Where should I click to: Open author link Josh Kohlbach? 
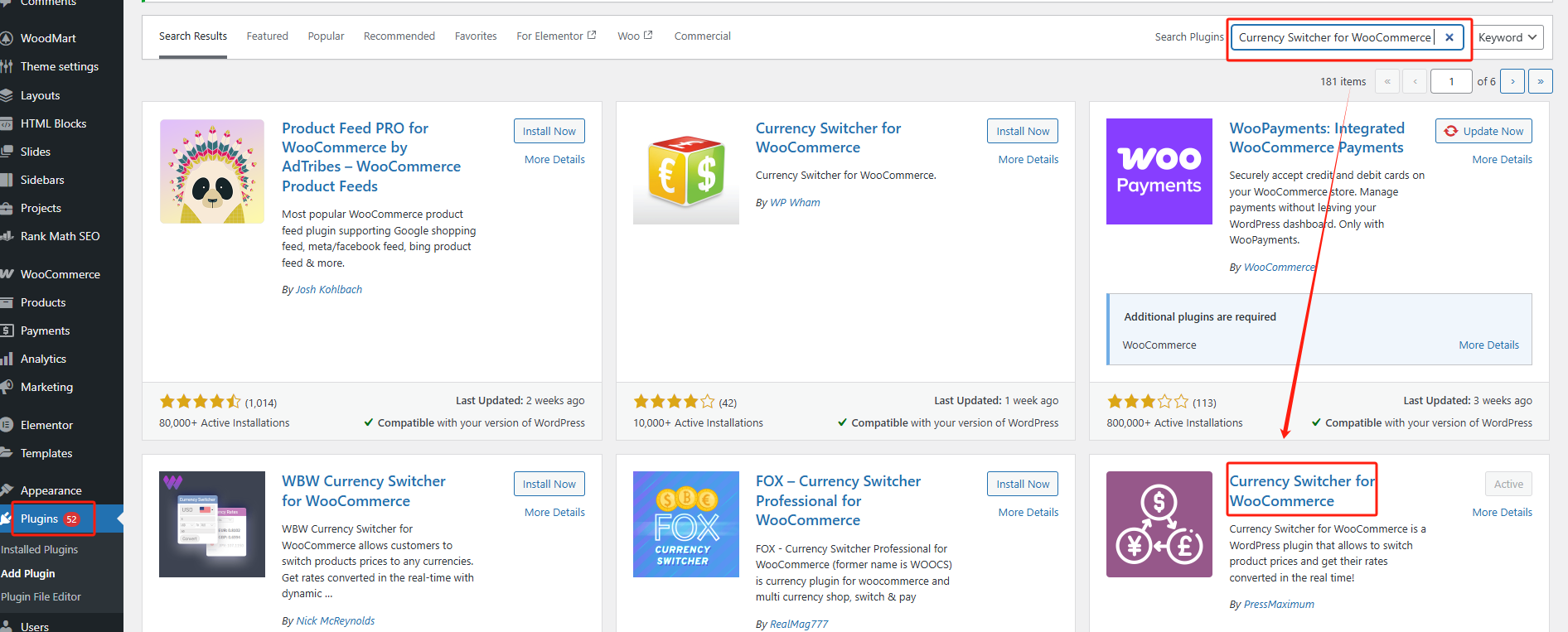(329, 289)
